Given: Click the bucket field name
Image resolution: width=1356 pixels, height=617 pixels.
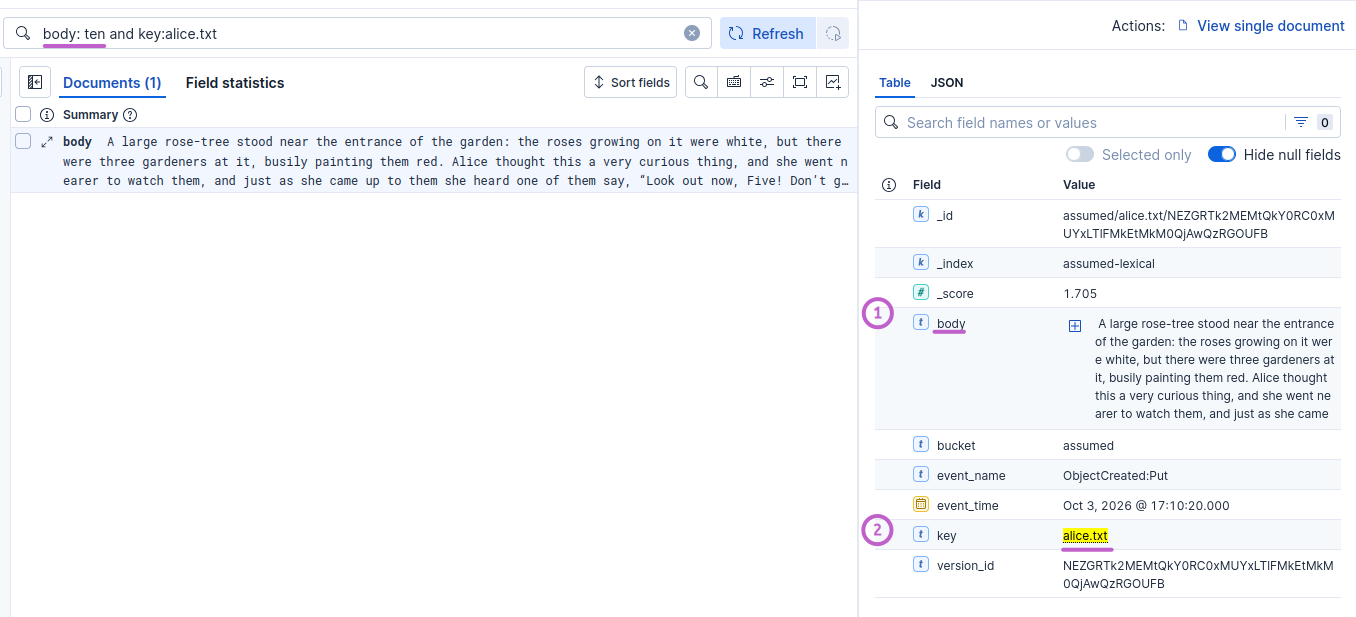Looking at the screenshot, I should pos(956,445).
